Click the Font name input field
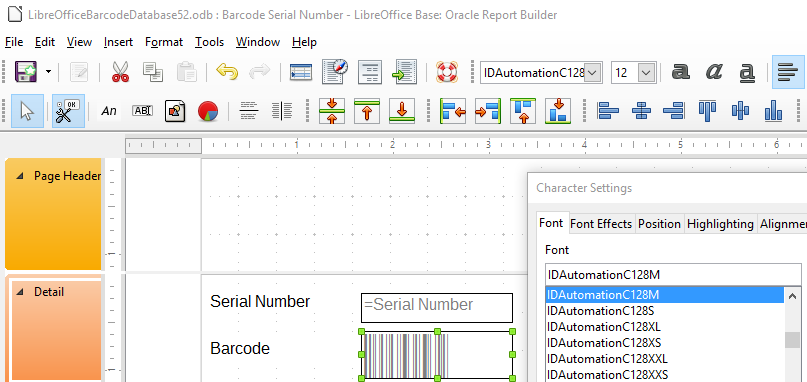This screenshot has height=382, width=807. click(673, 275)
